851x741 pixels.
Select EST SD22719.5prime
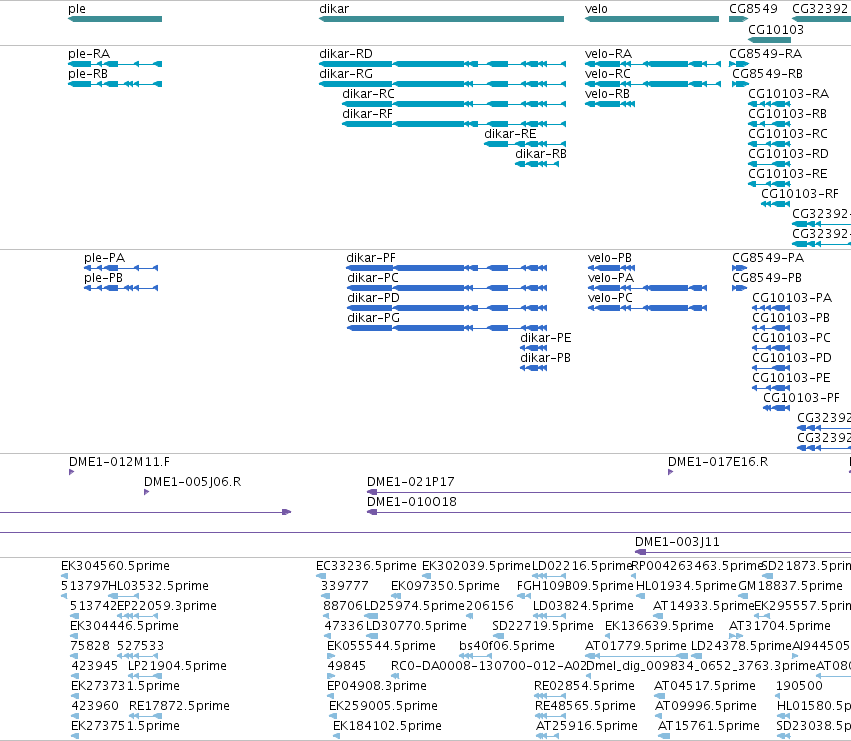point(497,636)
